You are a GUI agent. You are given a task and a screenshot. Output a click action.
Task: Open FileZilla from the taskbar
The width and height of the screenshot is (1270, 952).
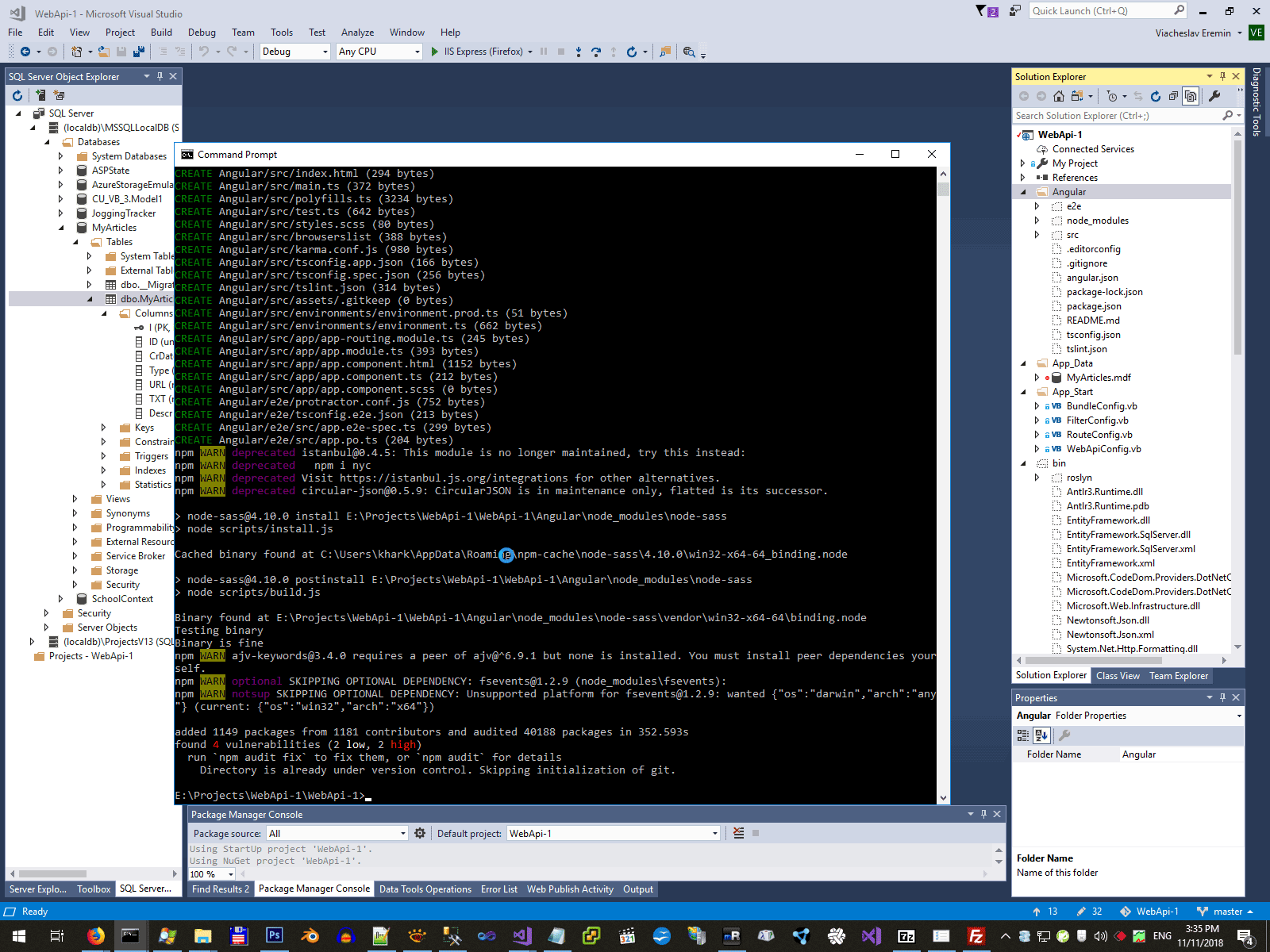[x=976, y=935]
